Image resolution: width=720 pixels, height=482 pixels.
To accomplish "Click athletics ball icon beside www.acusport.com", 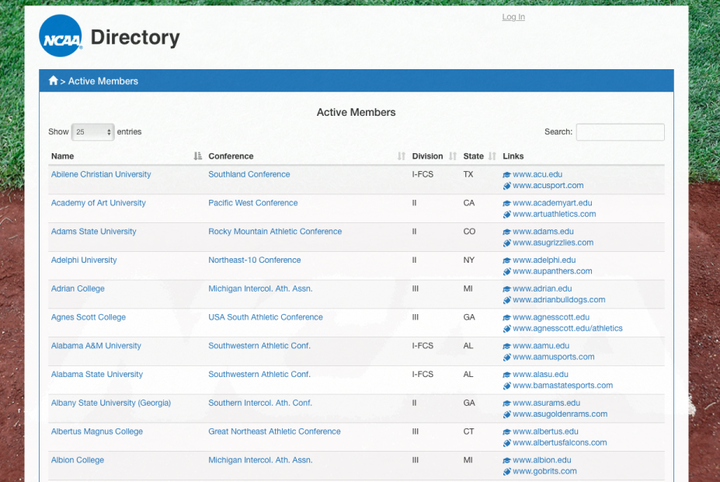I will pyautogui.click(x=506, y=185).
